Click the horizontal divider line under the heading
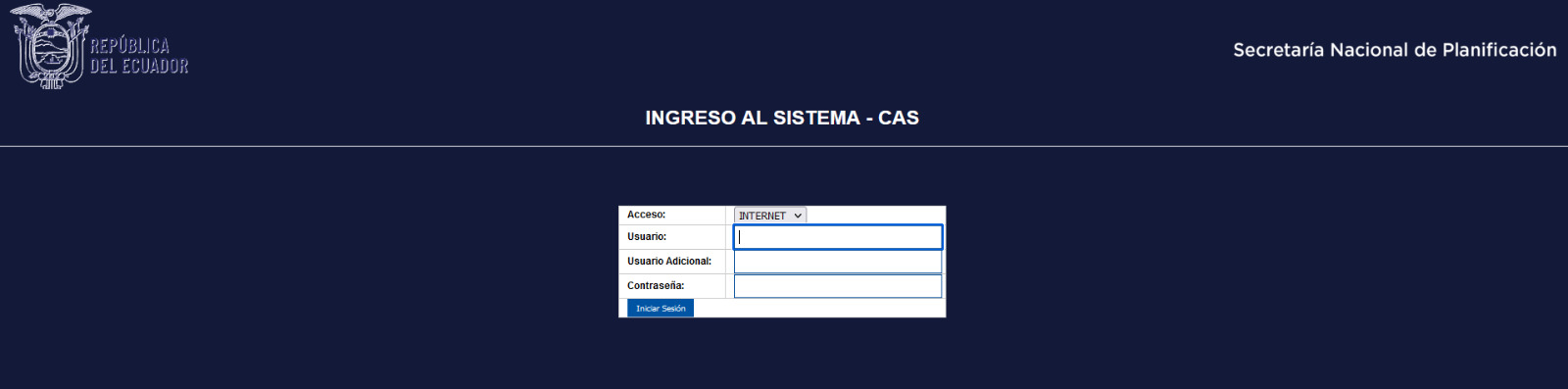 coord(784,147)
